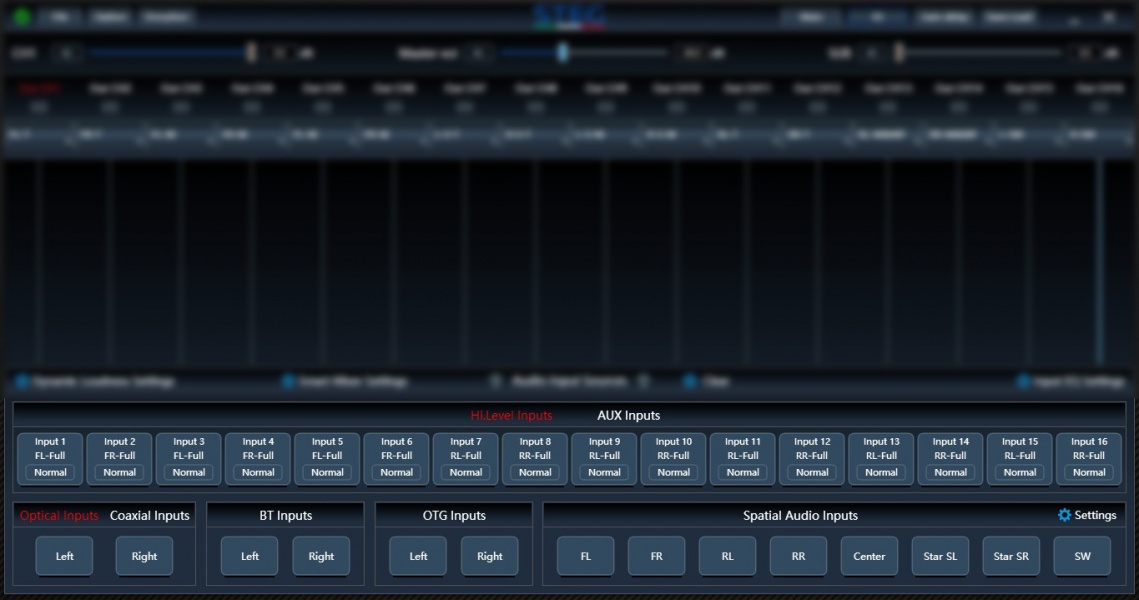Screen dimensions: 1139x600
Task: Toggle Normal phase on Input 5
Action: 328,472
